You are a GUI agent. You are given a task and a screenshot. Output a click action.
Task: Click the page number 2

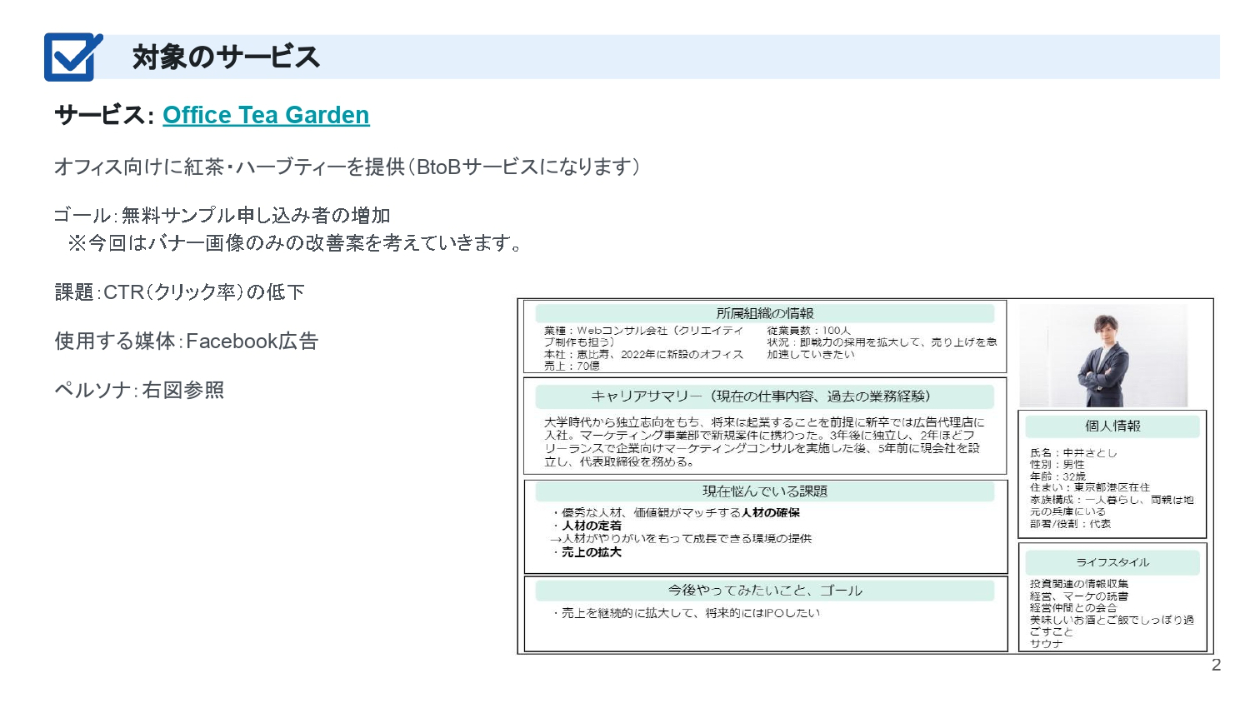[x=1216, y=666]
